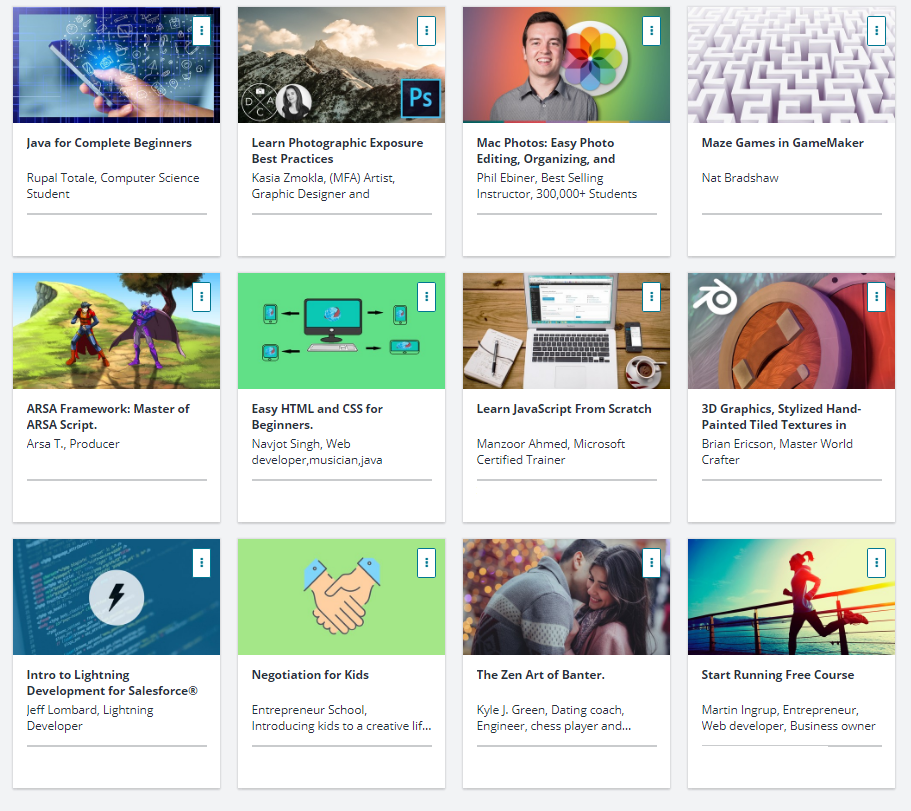Click three-dot icon on ARSA Framework card
This screenshot has width=911, height=811.
(x=201, y=296)
